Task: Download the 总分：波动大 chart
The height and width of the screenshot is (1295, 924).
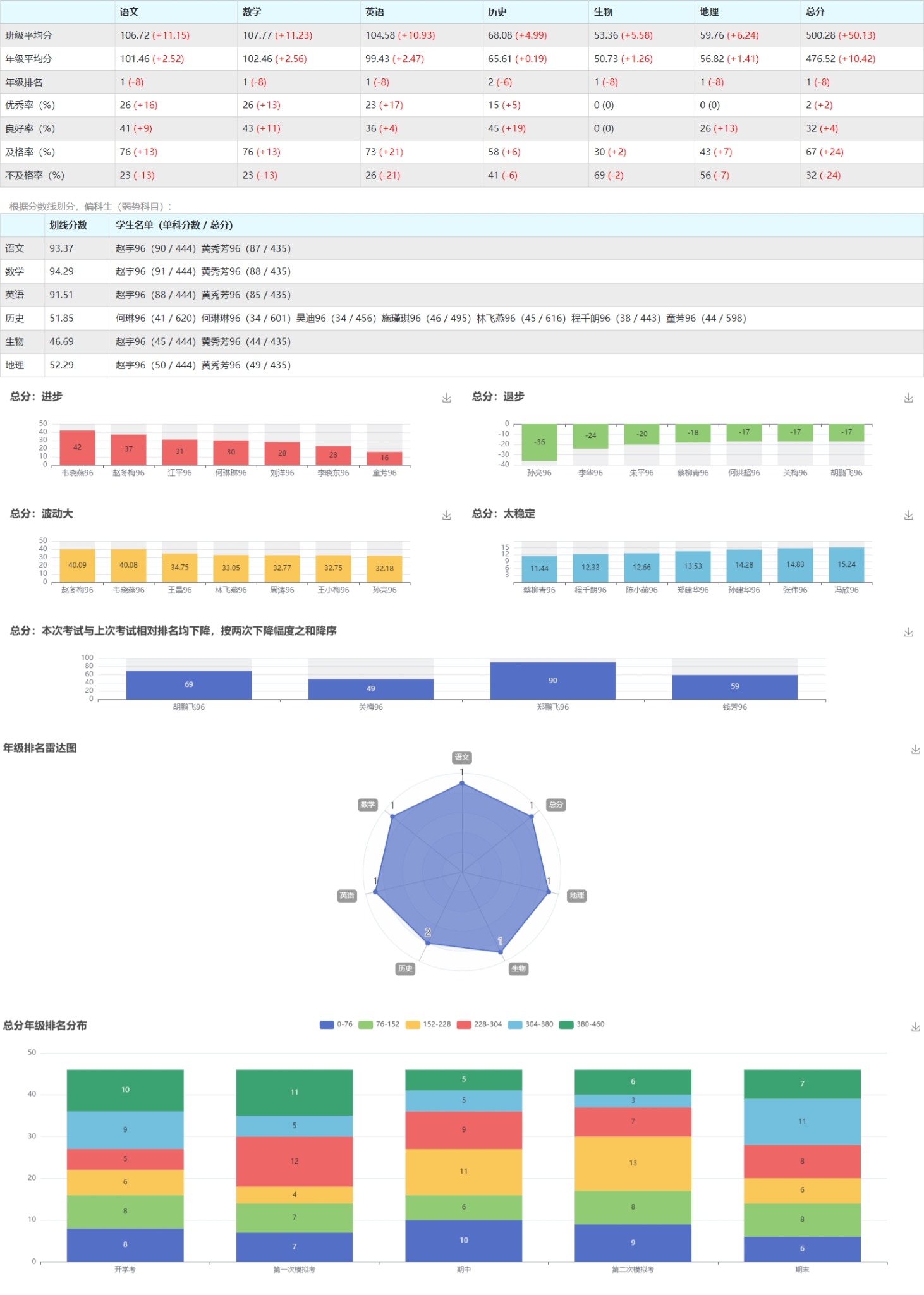Action: (447, 514)
